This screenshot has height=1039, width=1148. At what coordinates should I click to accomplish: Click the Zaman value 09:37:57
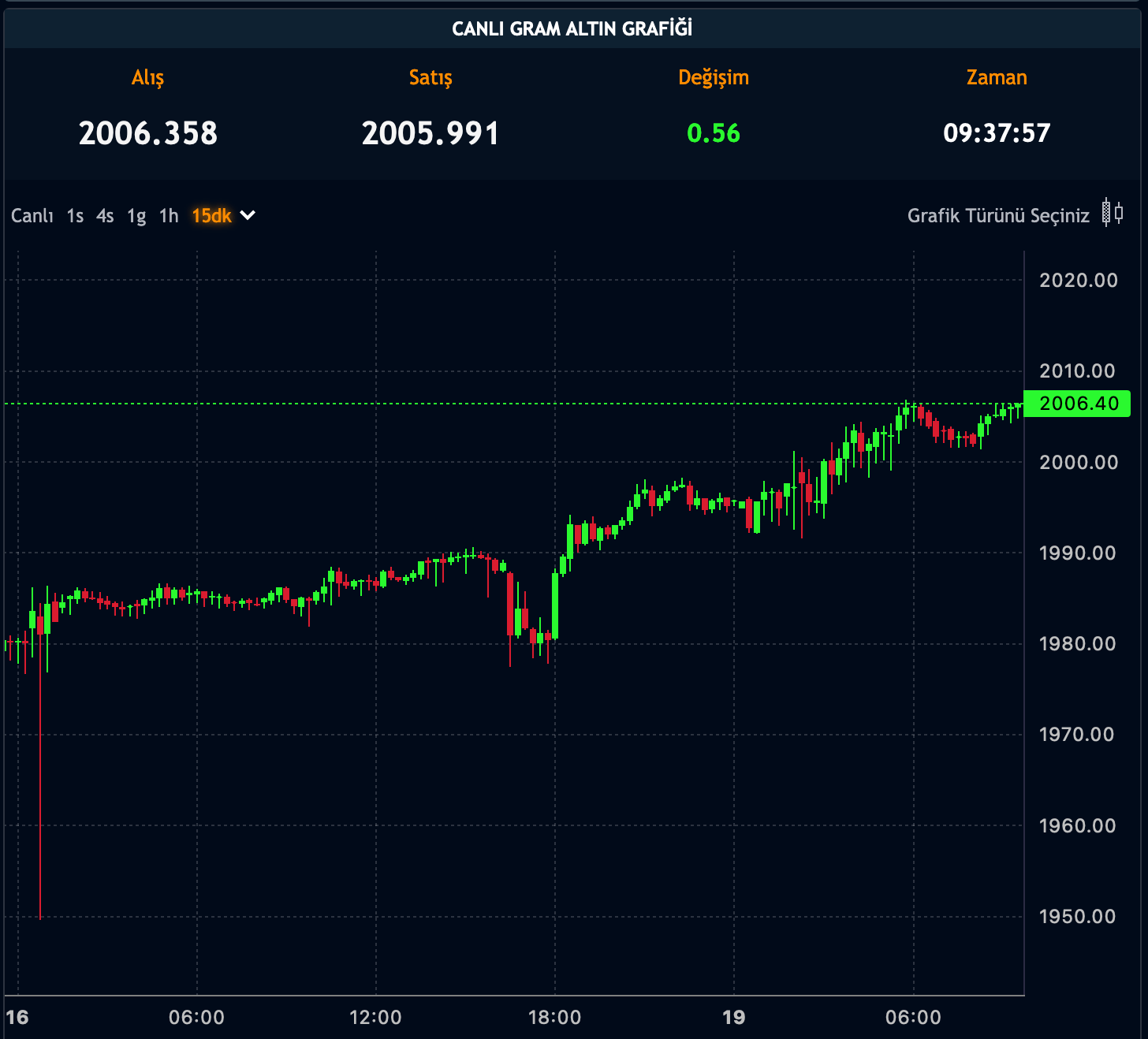tap(997, 133)
